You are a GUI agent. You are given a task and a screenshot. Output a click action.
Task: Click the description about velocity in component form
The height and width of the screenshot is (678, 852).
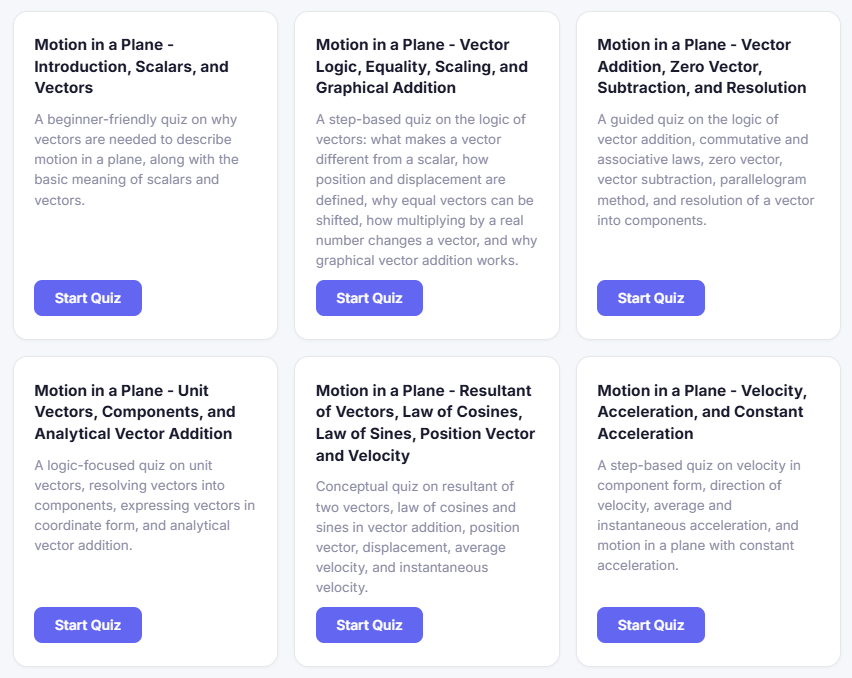pyautogui.click(x=698, y=515)
